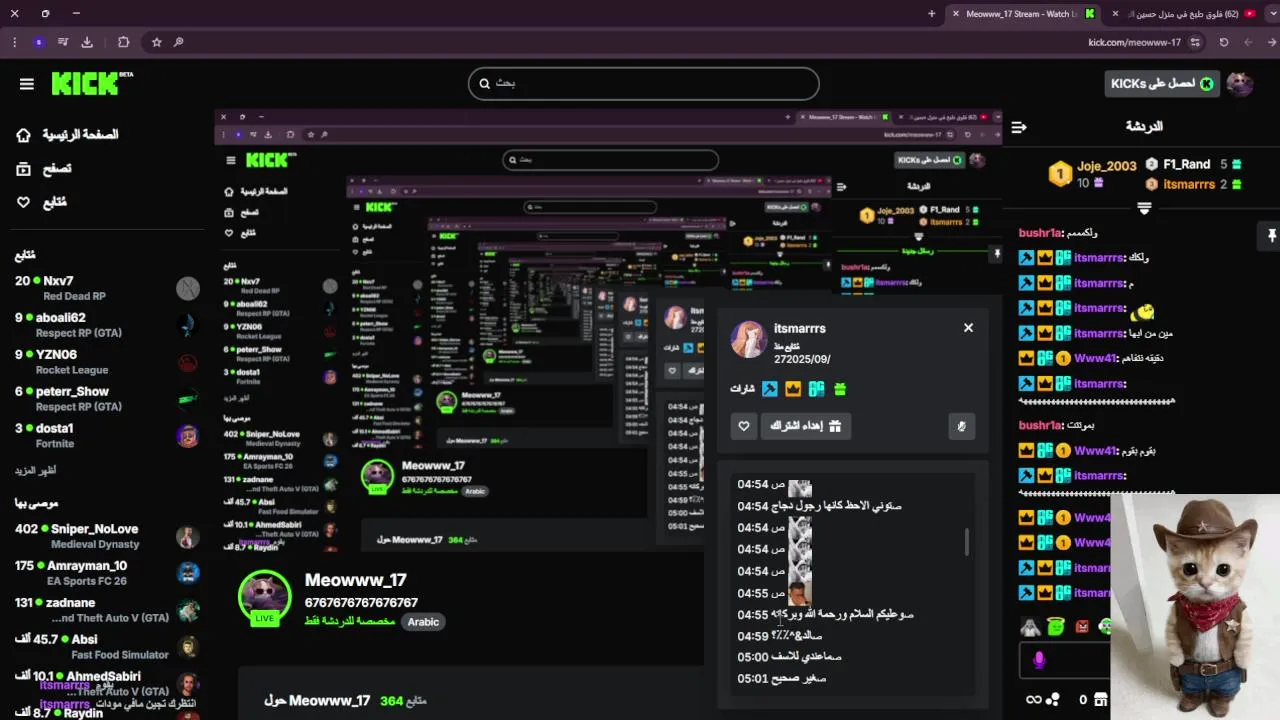This screenshot has height=720, width=1280.
Task: Click the pin icon at the chat edge
Action: click(1271, 236)
